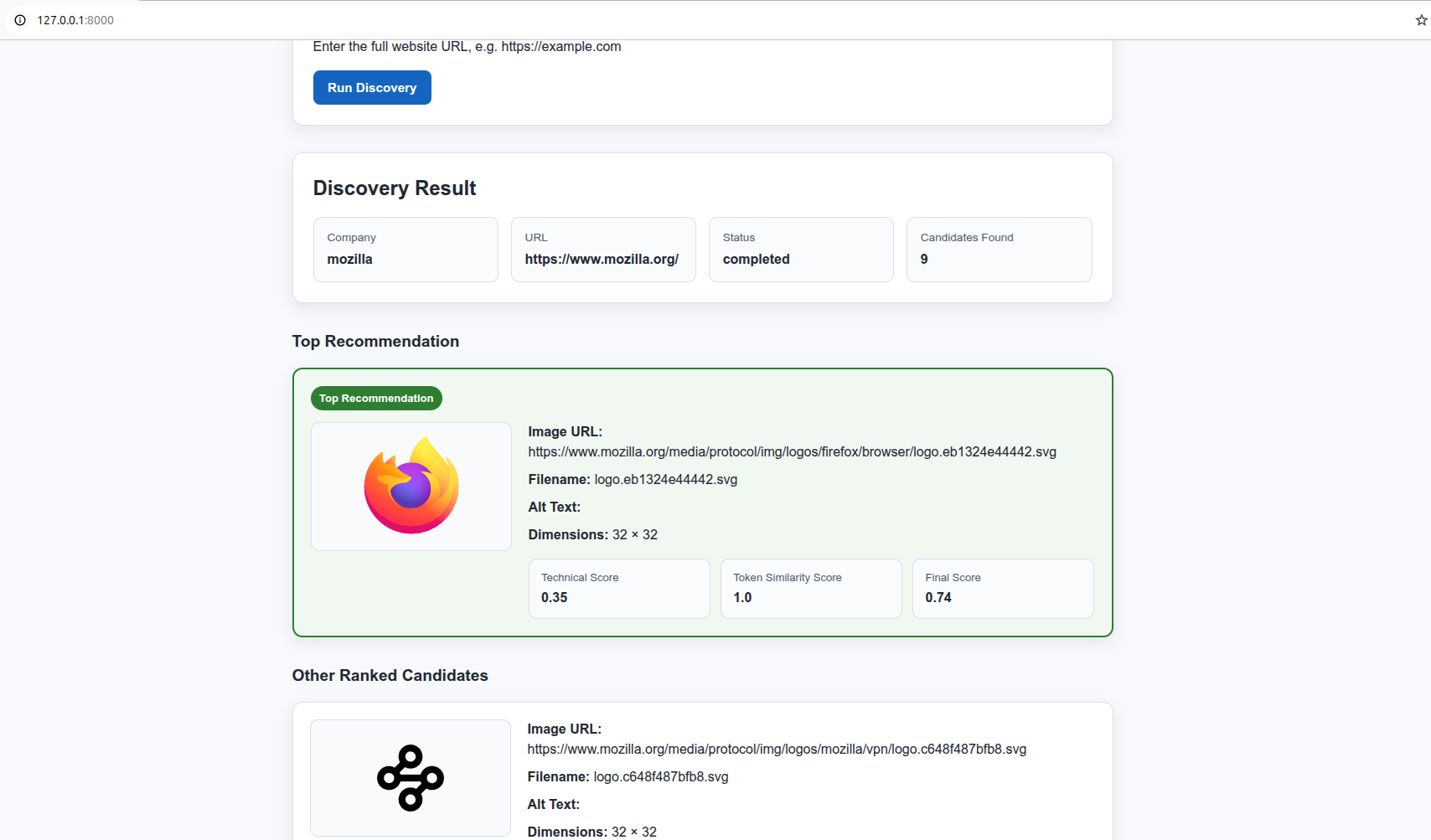Click the Run Discovery button

(372, 88)
